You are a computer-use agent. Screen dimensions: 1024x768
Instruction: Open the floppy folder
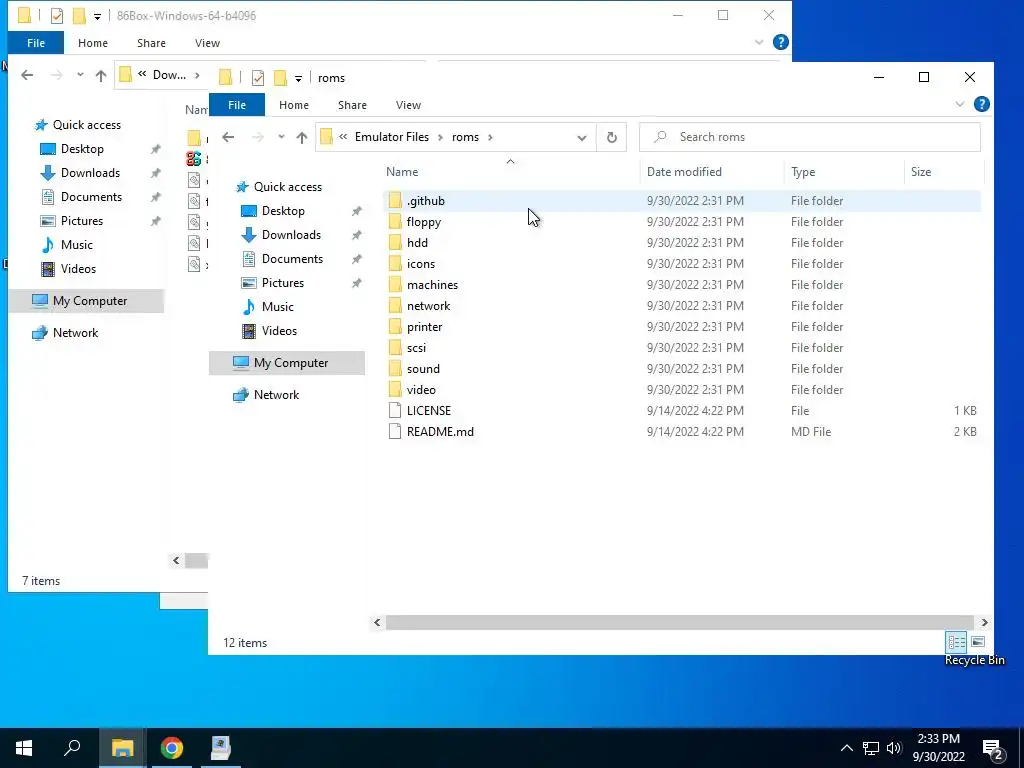(x=423, y=222)
